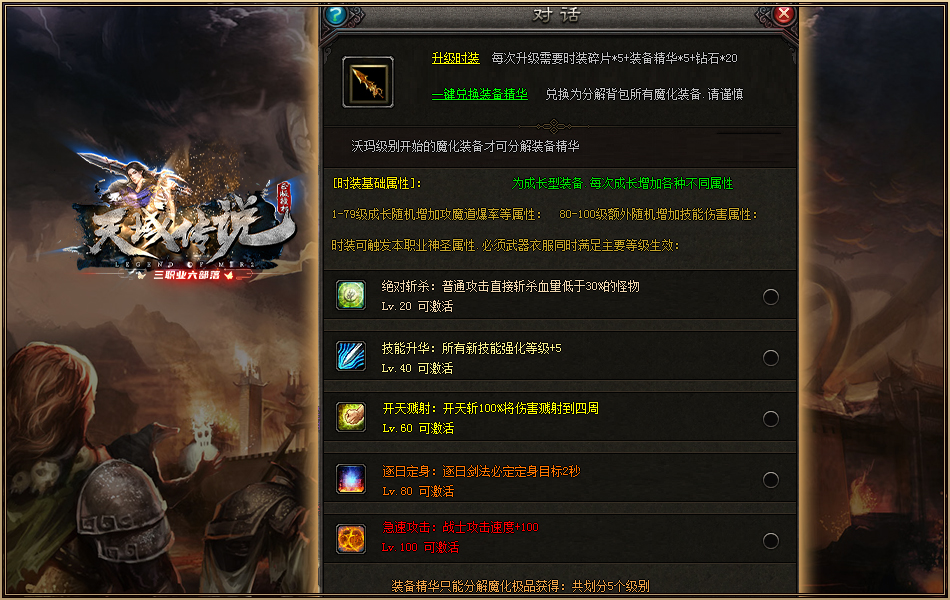Image resolution: width=950 pixels, height=600 pixels.
Task: Click the blue question mark help icon
Action: pyautogui.click(x=335, y=15)
